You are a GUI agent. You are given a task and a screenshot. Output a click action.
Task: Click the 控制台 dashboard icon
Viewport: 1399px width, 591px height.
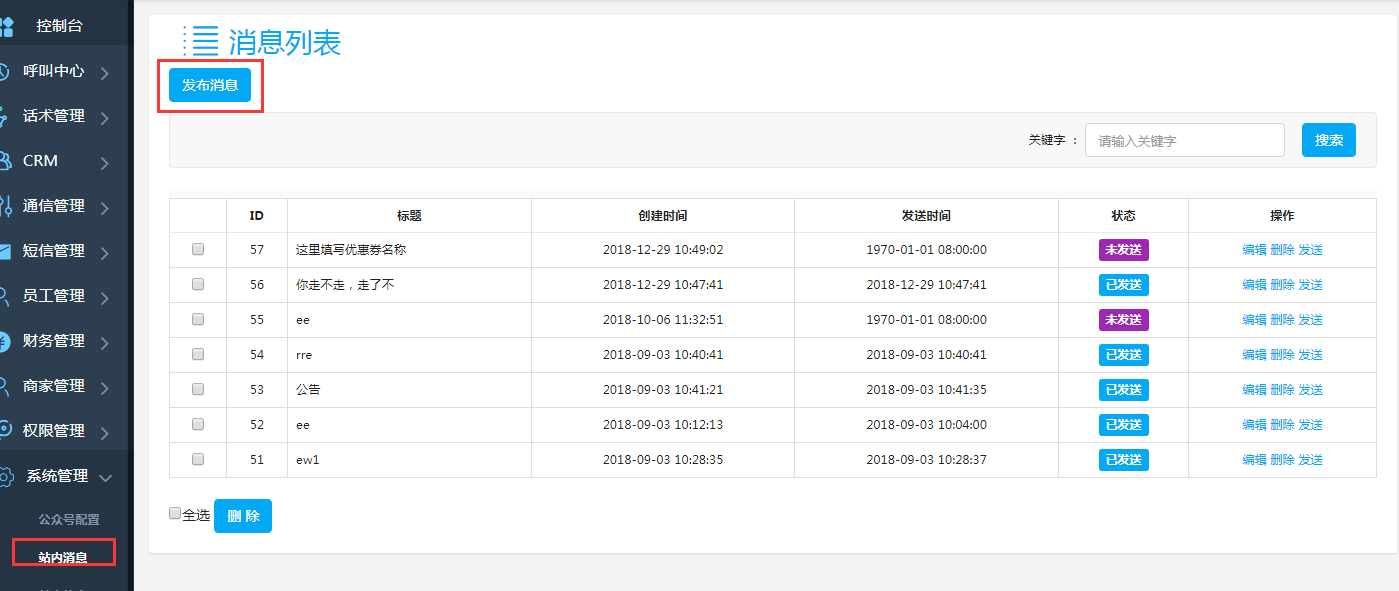coord(6,27)
